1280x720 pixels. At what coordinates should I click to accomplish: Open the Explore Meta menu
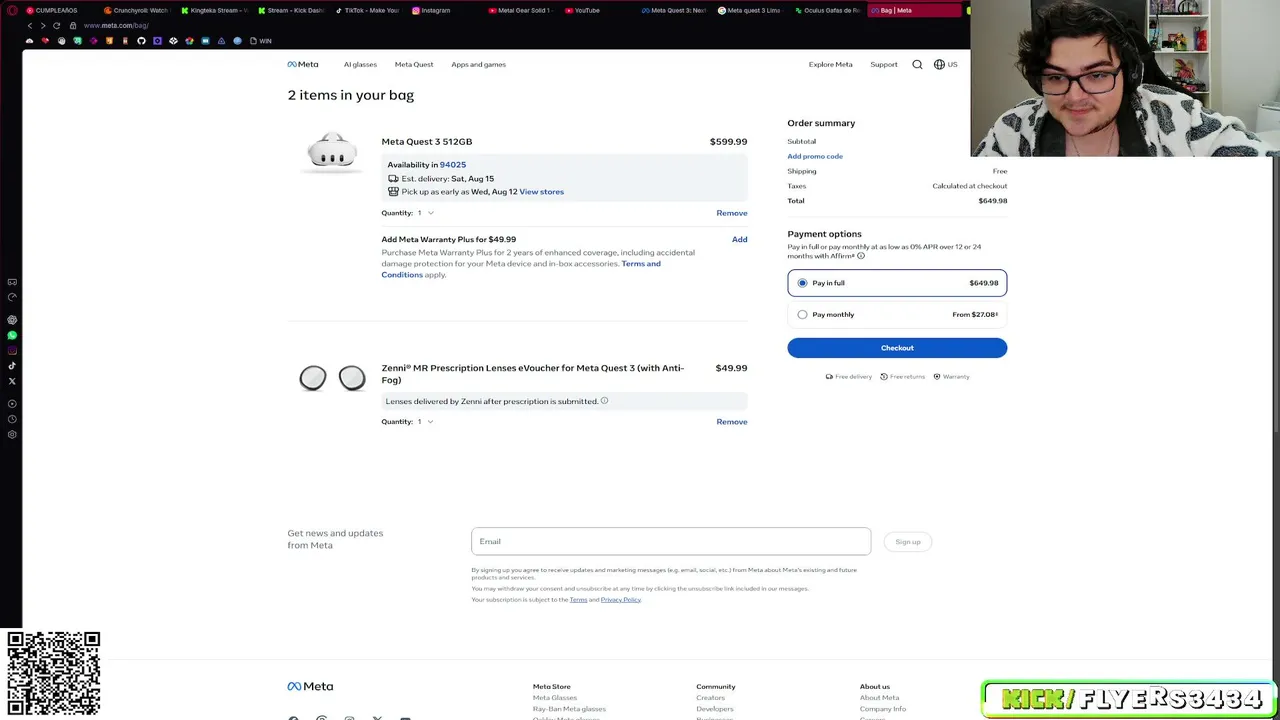[831, 64]
